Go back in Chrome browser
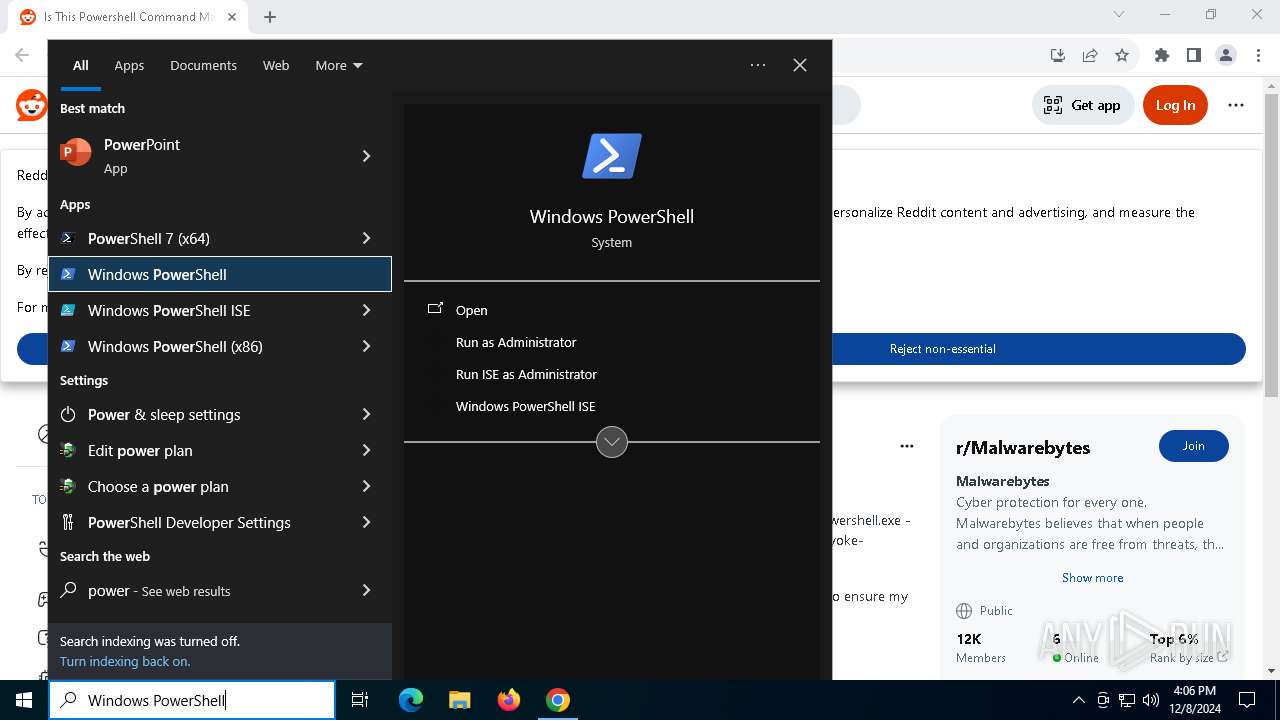This screenshot has height=720, width=1280. coord(22,56)
